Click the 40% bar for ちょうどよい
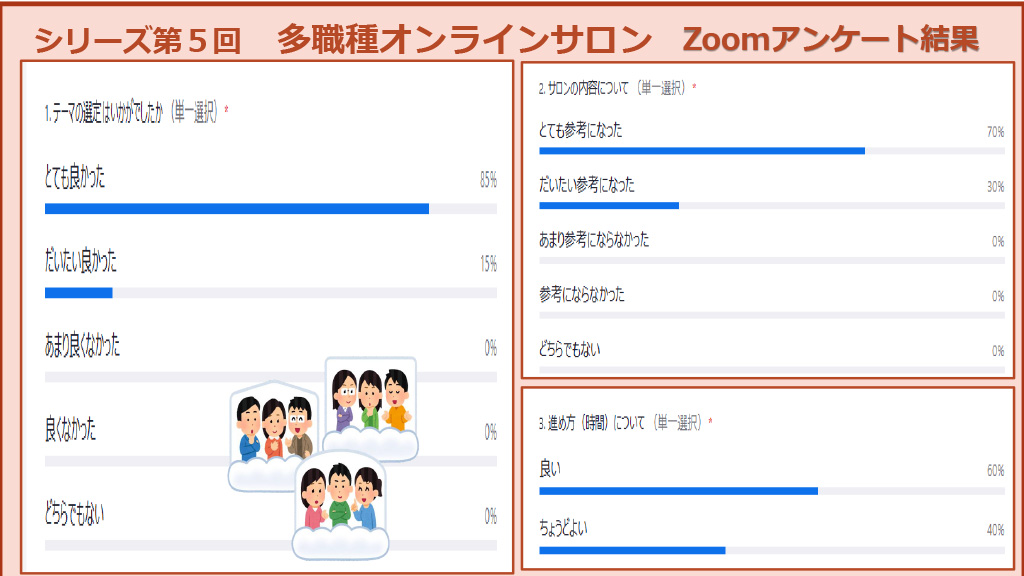The width and height of the screenshot is (1024, 576). (632, 549)
